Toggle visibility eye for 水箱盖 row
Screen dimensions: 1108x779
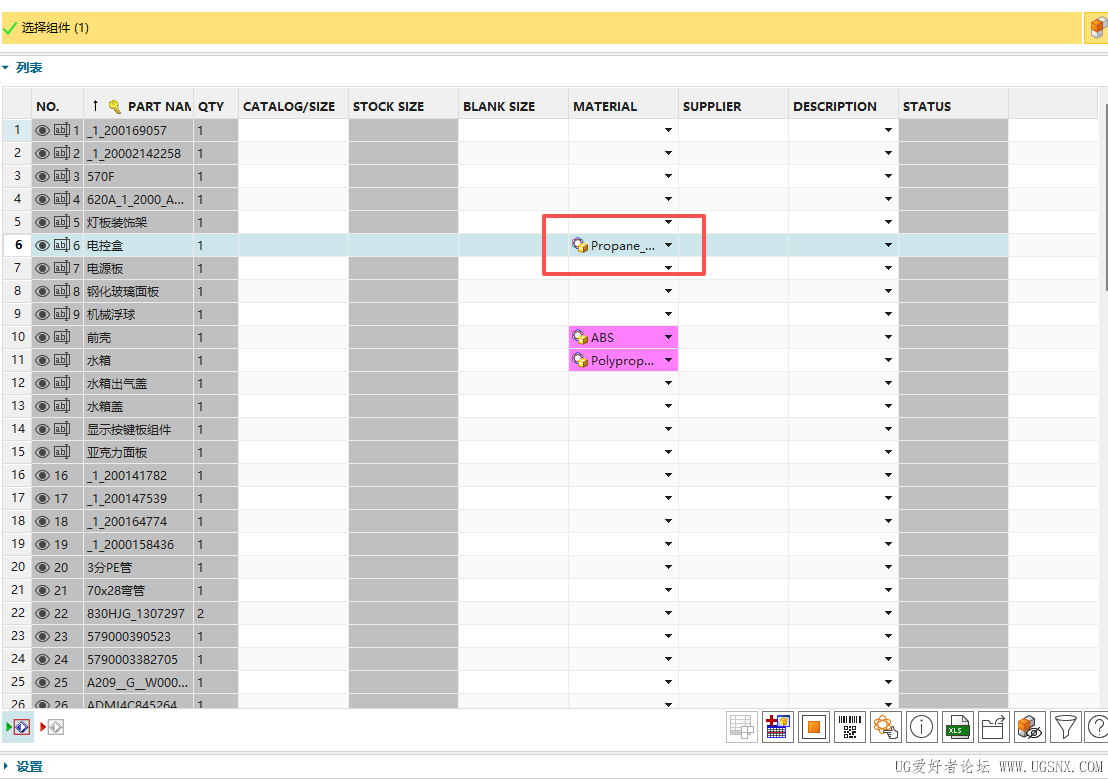42,406
